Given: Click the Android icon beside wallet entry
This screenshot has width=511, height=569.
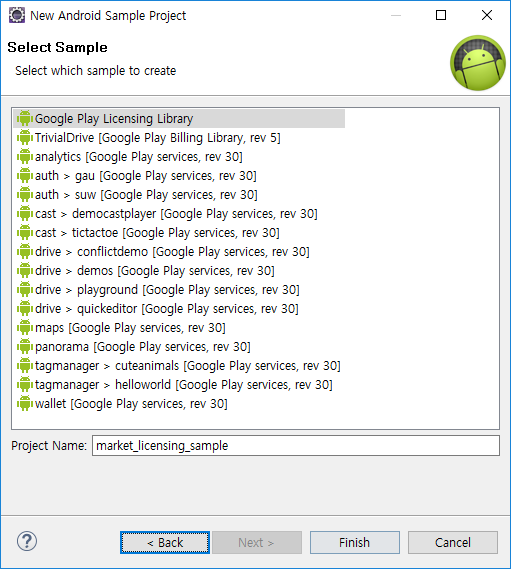Looking at the screenshot, I should (x=25, y=404).
